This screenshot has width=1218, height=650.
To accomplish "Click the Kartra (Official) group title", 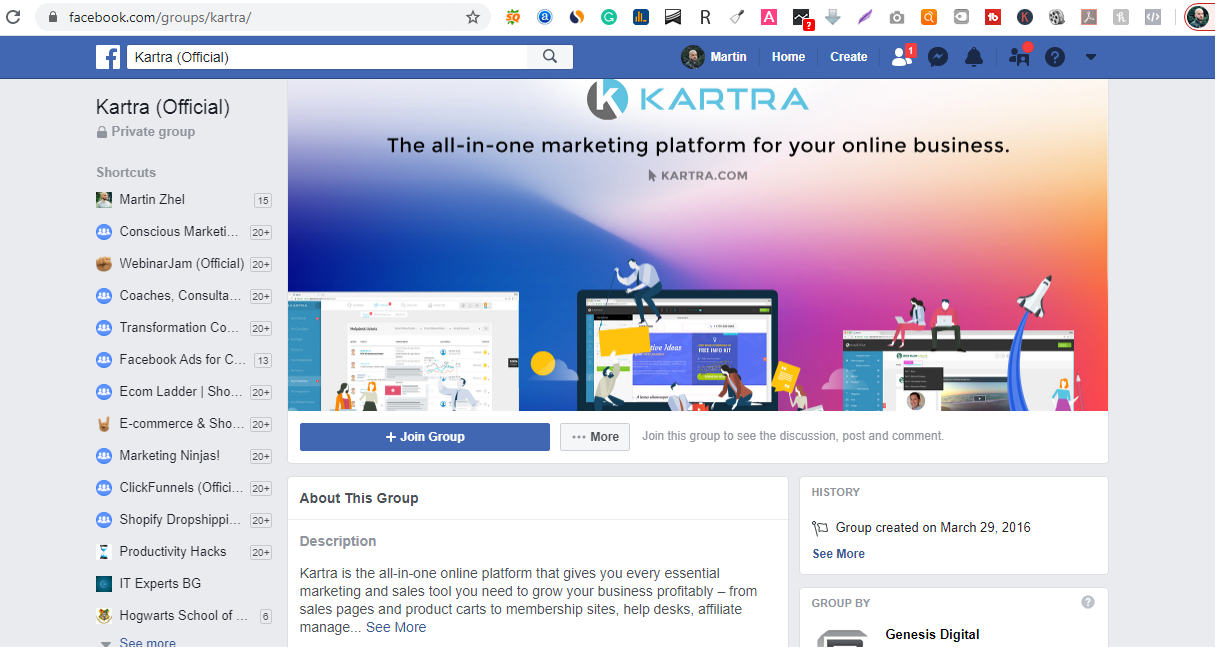I will click(163, 107).
